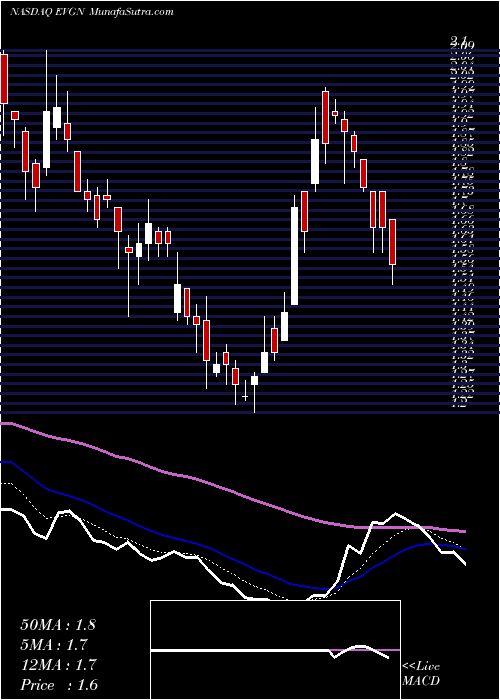The height and width of the screenshot is (700, 500).
Task: Click the 5MA : 1.7 label
Action: [54, 645]
